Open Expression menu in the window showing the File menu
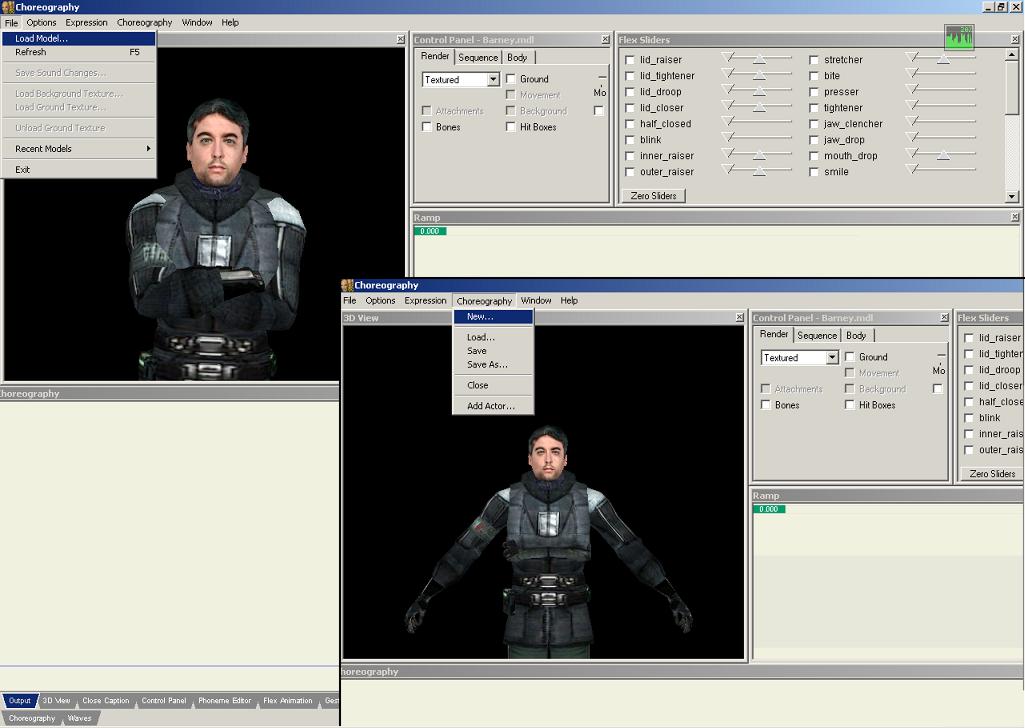 [86, 23]
